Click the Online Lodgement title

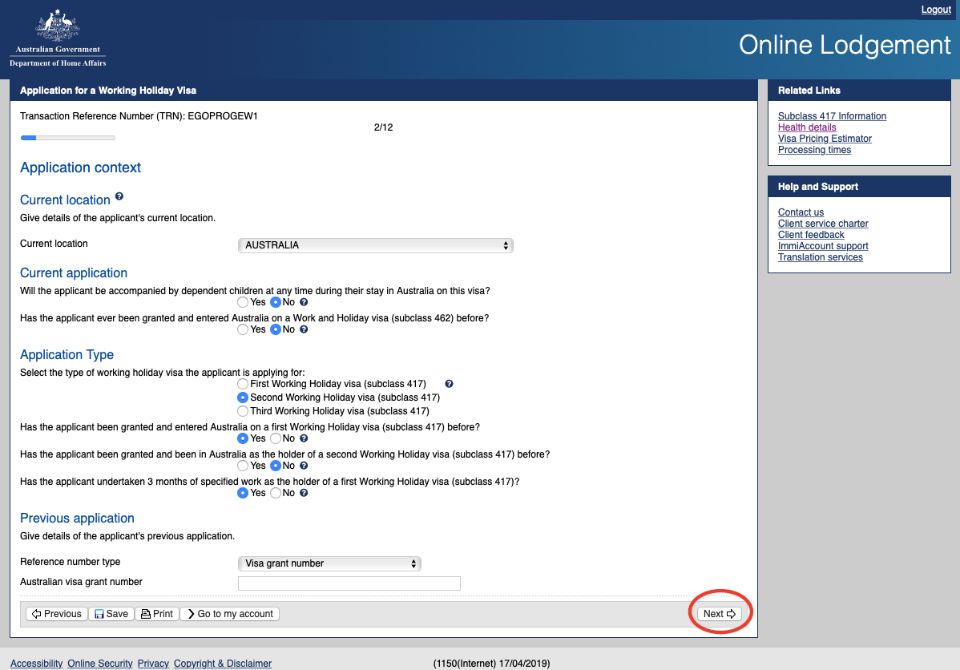point(844,45)
